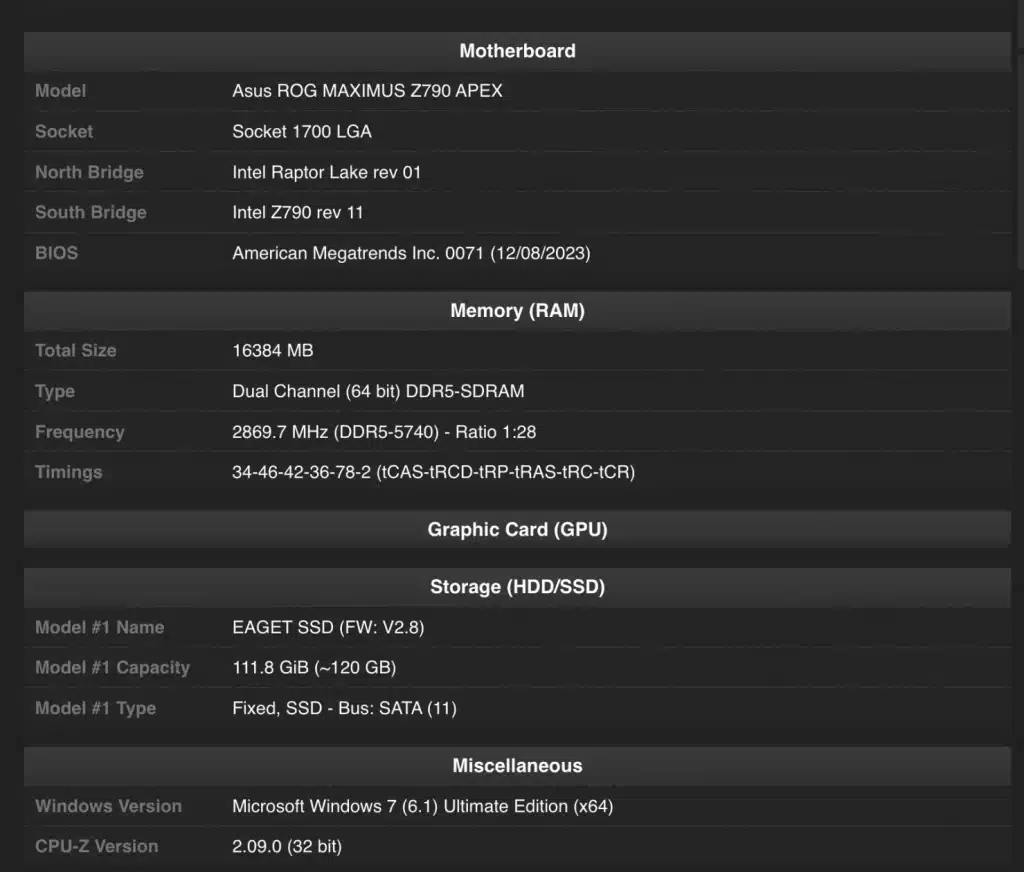The image size is (1024, 872).
Task: Click the Miscellaneous section header
Action: [x=517, y=766]
